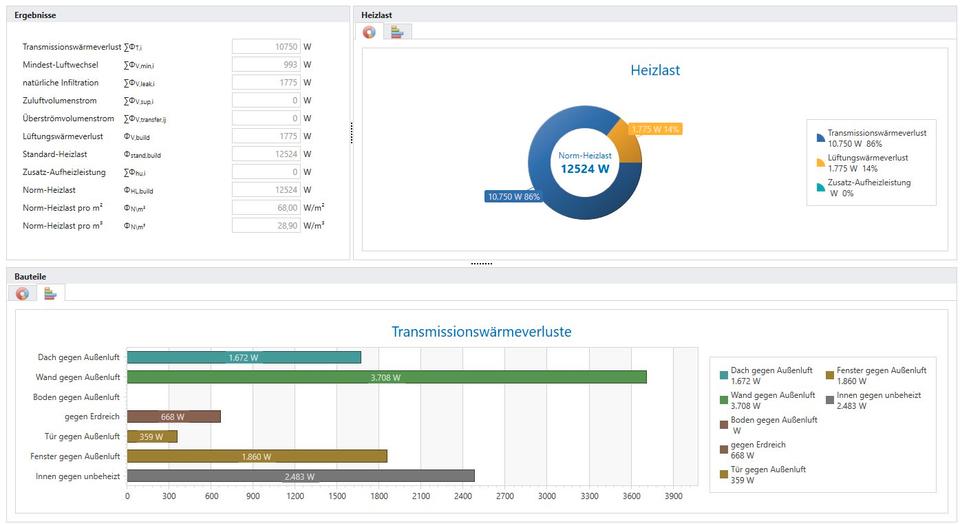Focus the Norm-Heizlast pro m² field

tap(266, 208)
